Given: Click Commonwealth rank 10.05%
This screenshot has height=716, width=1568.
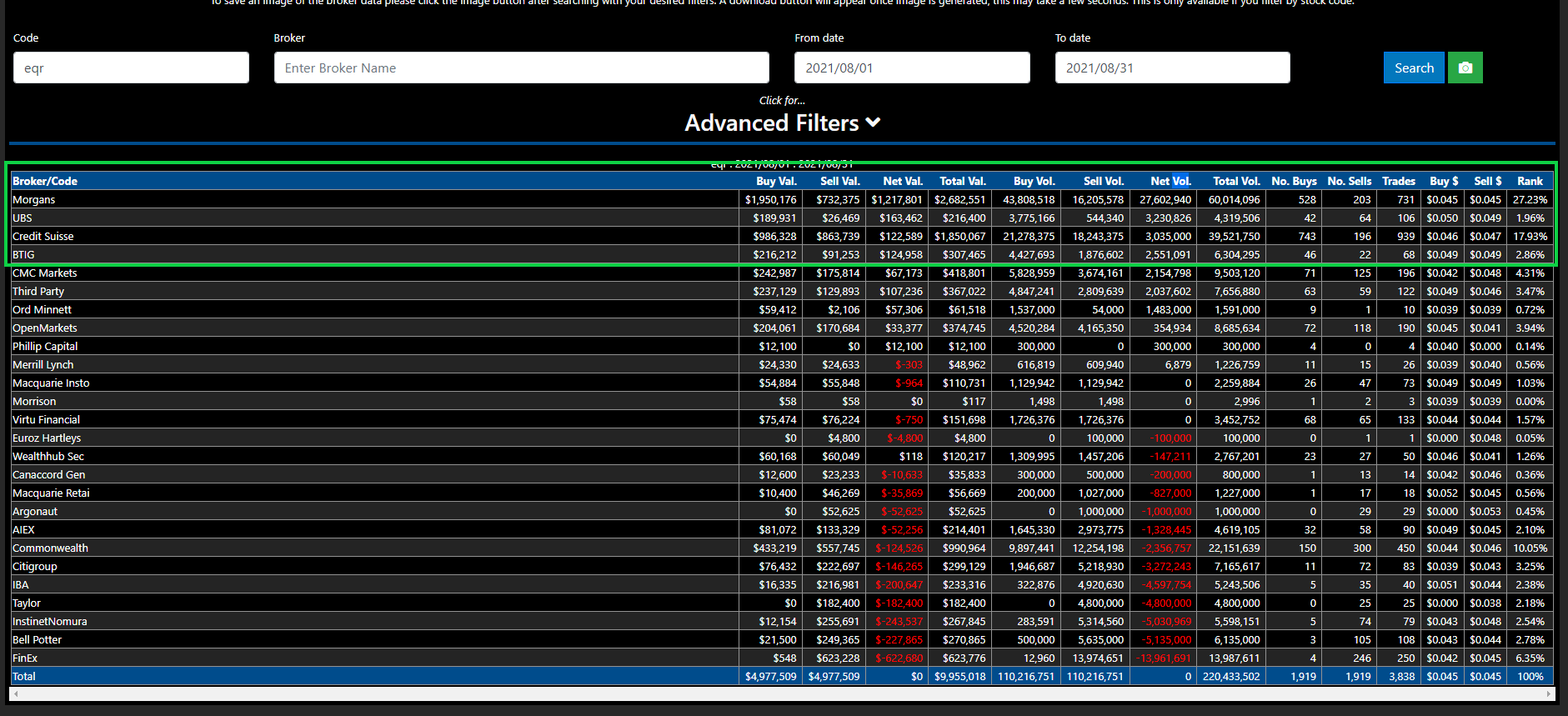Looking at the screenshot, I should pyautogui.click(x=1530, y=548).
